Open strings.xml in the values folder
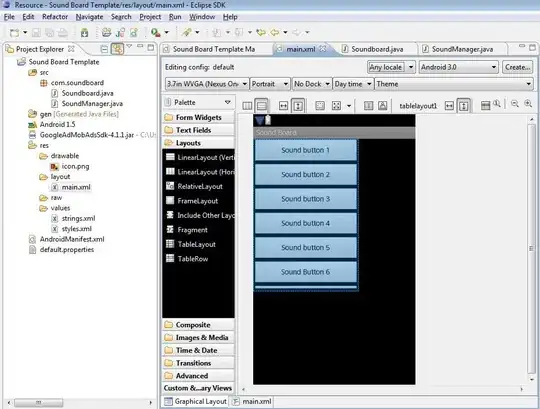Viewport: 540px width, 409px height. pos(78,218)
